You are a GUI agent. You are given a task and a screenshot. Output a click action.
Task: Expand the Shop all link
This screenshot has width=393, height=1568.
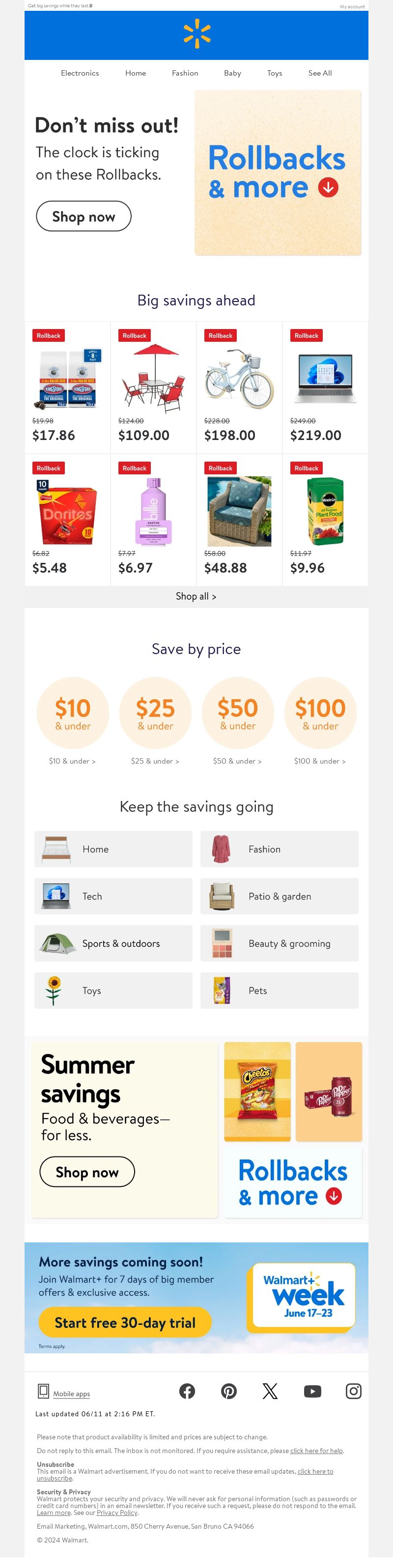point(196,597)
